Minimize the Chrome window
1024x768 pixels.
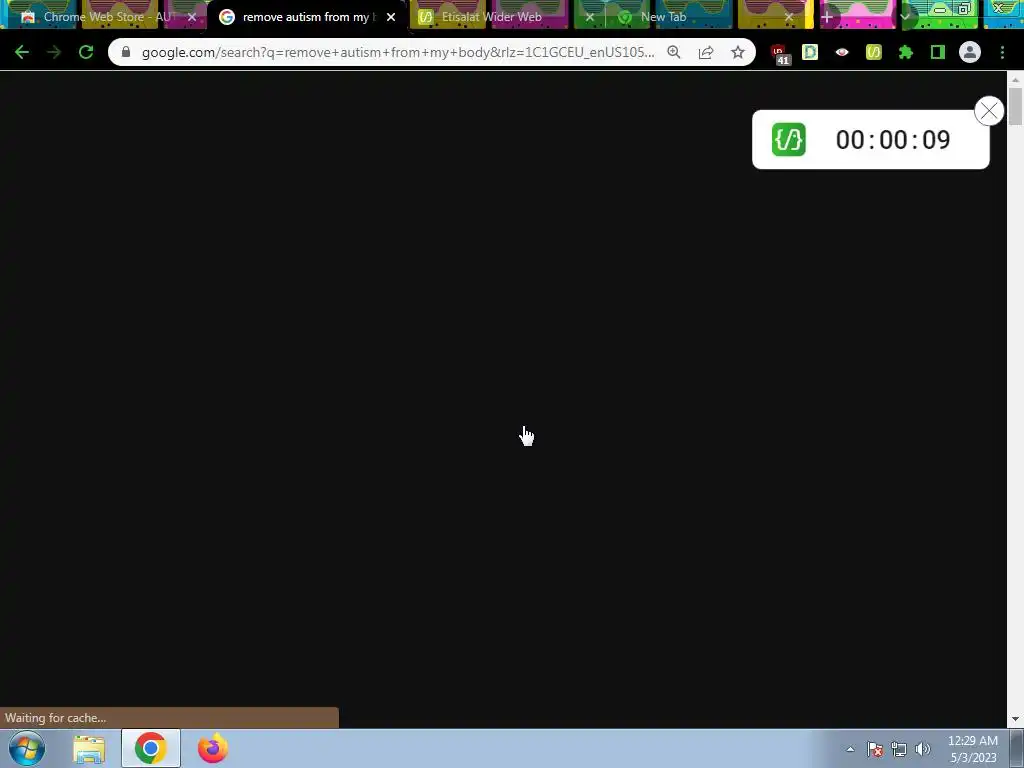coord(939,9)
